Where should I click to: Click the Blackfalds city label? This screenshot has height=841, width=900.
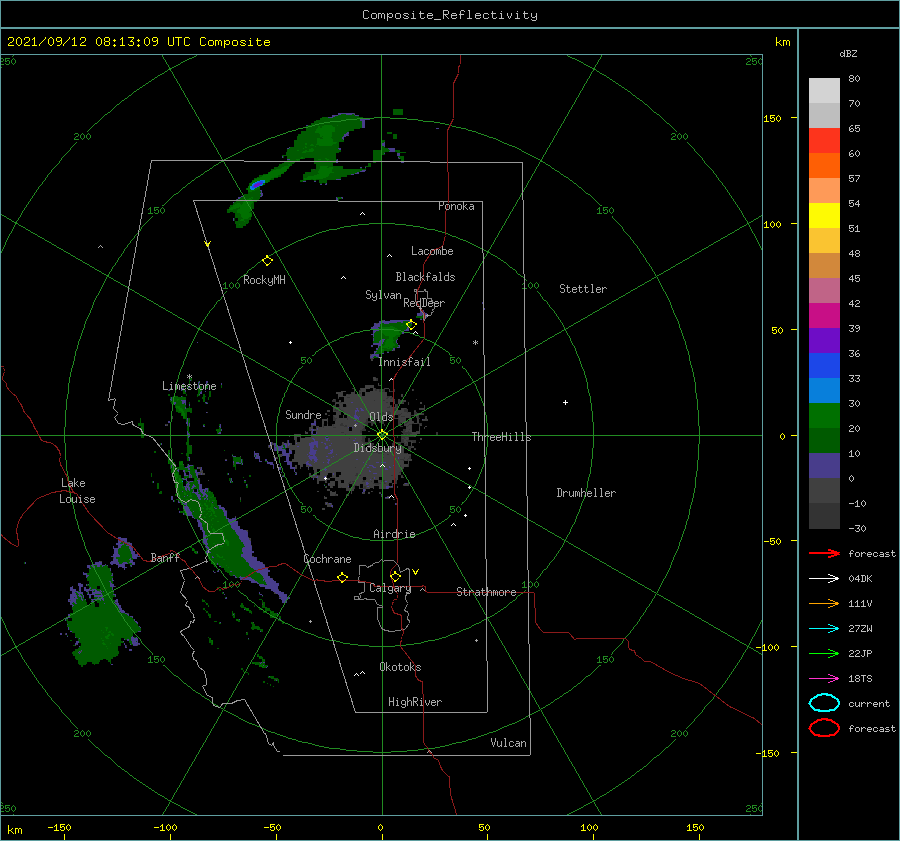[425, 277]
